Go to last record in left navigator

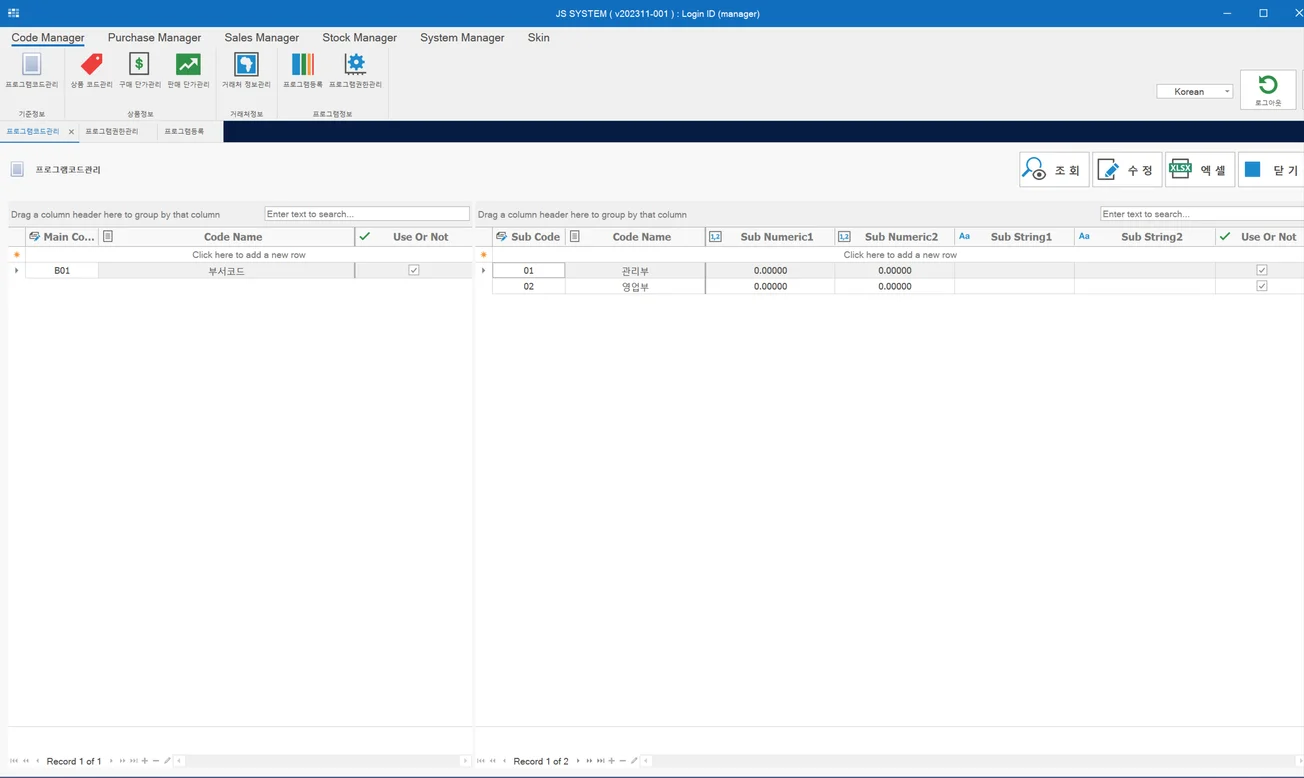pyautogui.click(x=133, y=761)
